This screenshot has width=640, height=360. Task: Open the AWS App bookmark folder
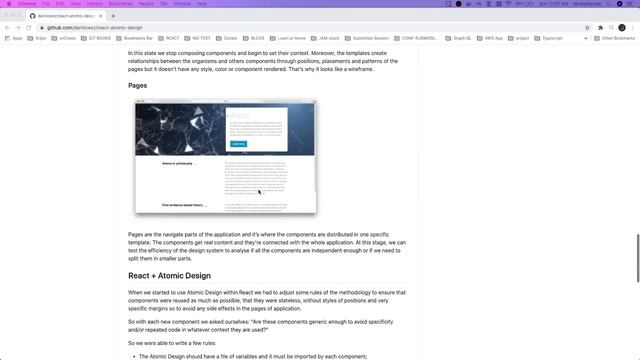(490, 38)
